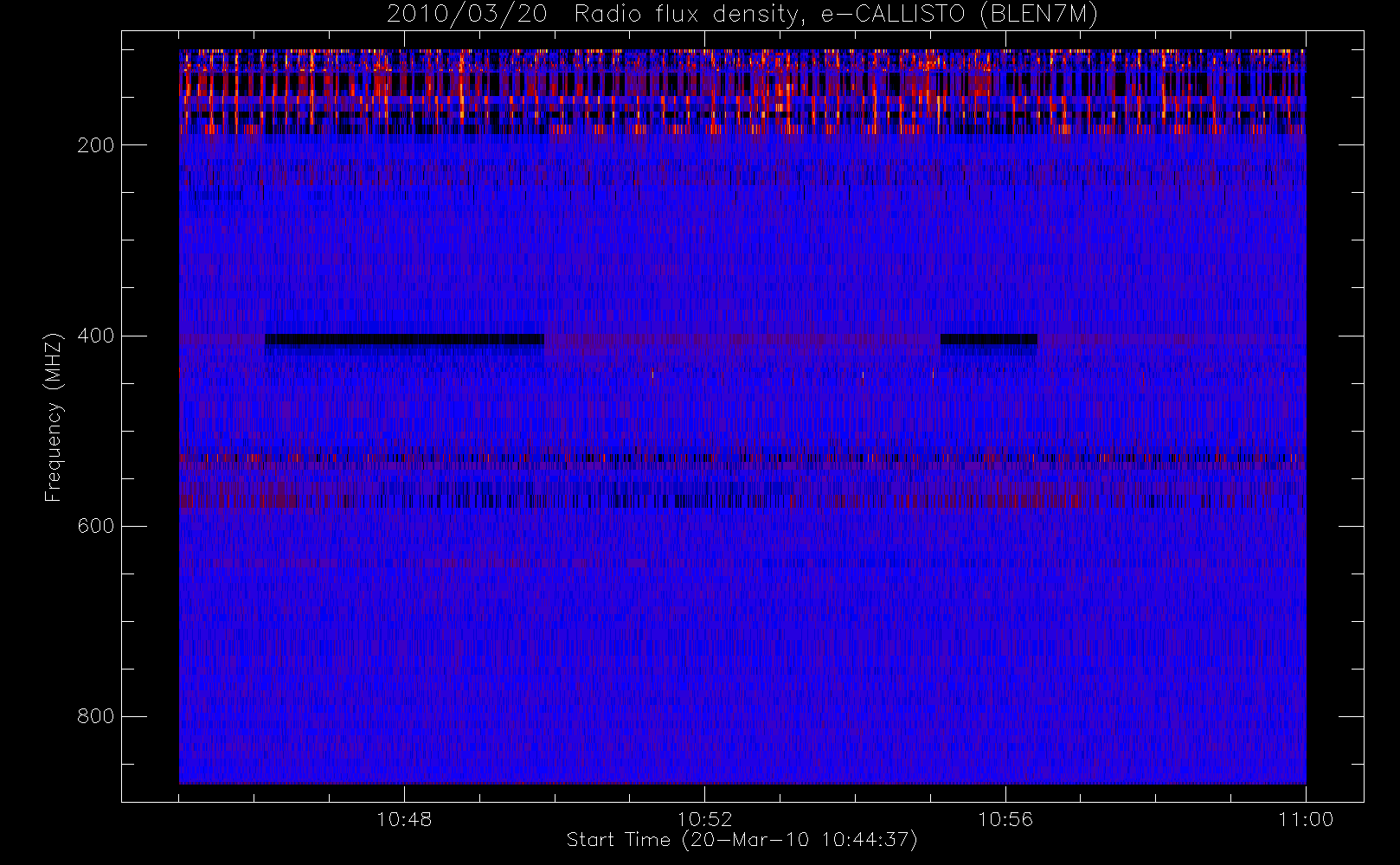Click the long black band near 400 MHz
This screenshot has height=865, width=1400.
(x=405, y=339)
